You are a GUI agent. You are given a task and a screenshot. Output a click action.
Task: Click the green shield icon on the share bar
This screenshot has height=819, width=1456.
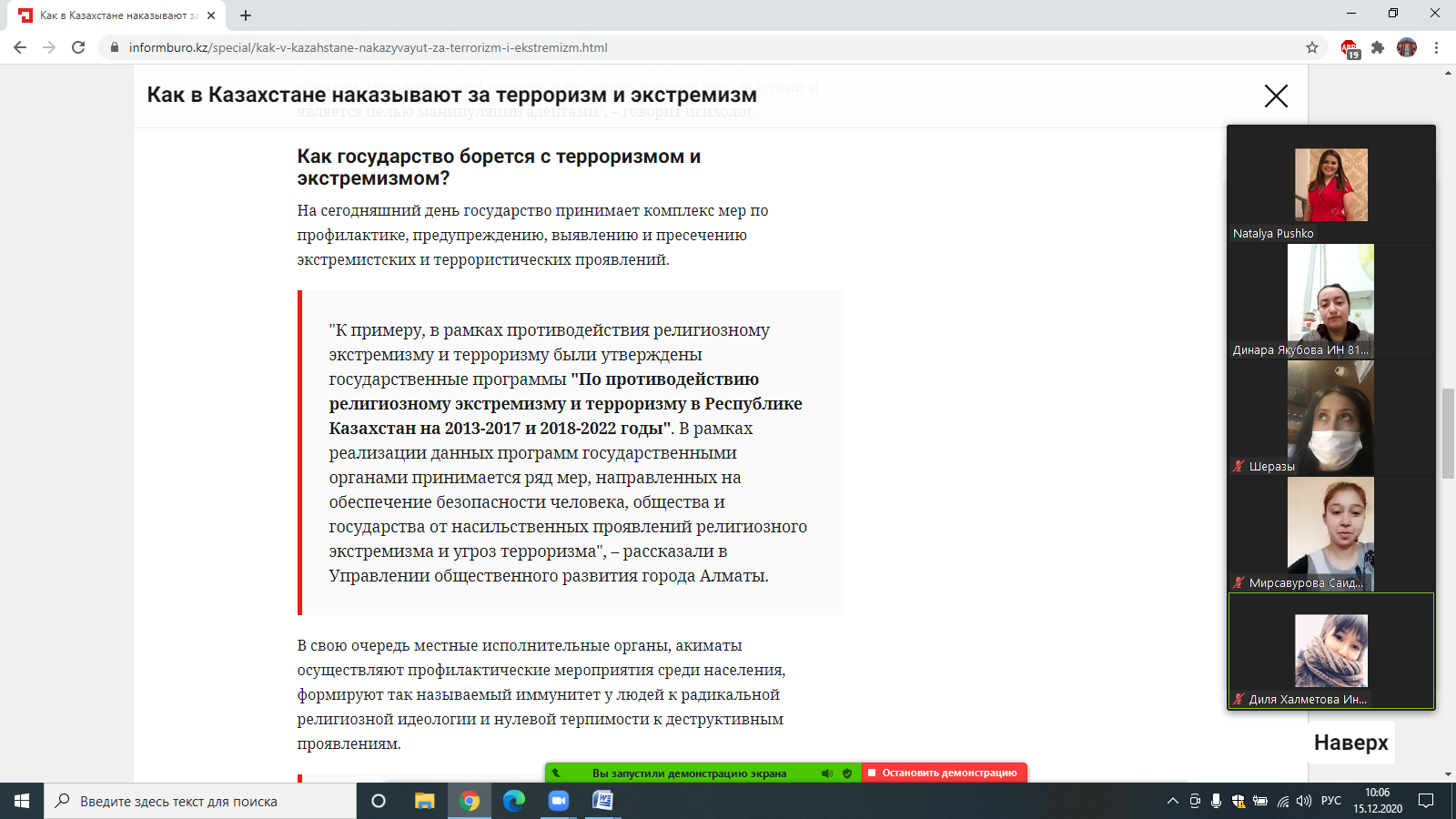coord(847,773)
